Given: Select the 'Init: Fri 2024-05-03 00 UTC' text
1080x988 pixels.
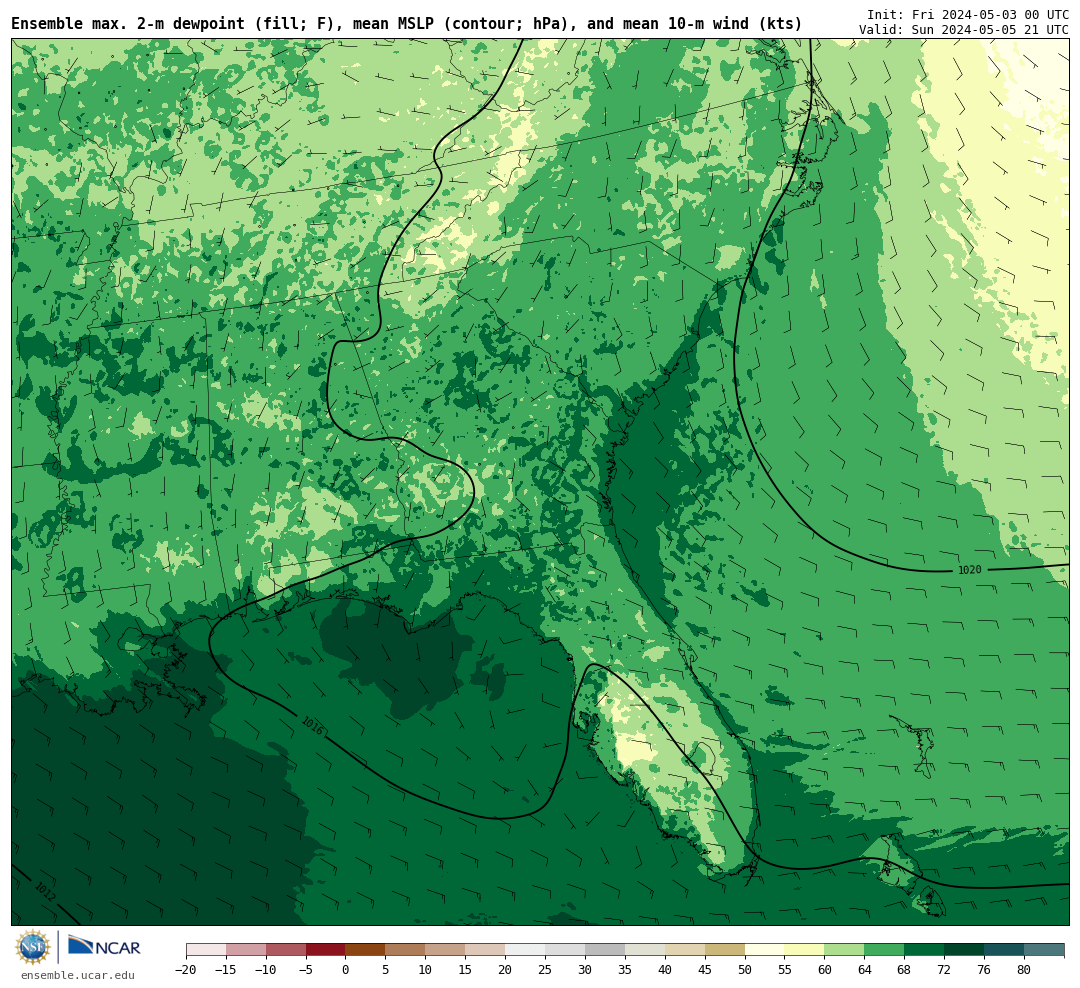Looking at the screenshot, I should coord(968,14).
